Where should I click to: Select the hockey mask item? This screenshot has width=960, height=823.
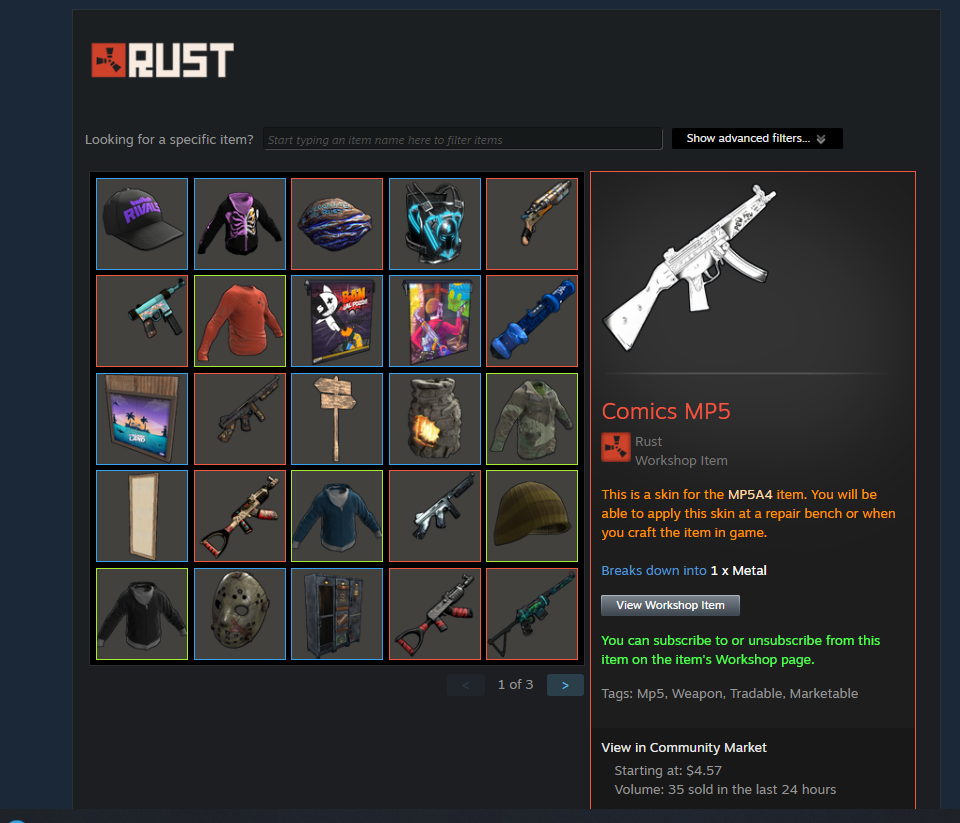coord(239,614)
